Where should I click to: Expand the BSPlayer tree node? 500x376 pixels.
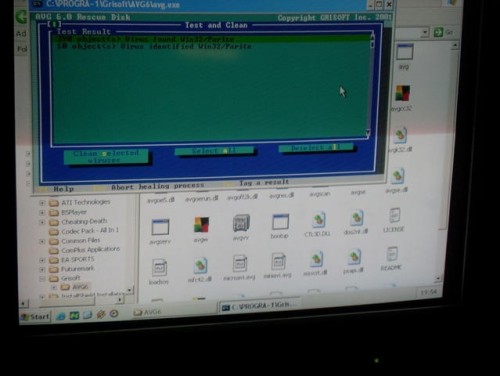click(42, 212)
